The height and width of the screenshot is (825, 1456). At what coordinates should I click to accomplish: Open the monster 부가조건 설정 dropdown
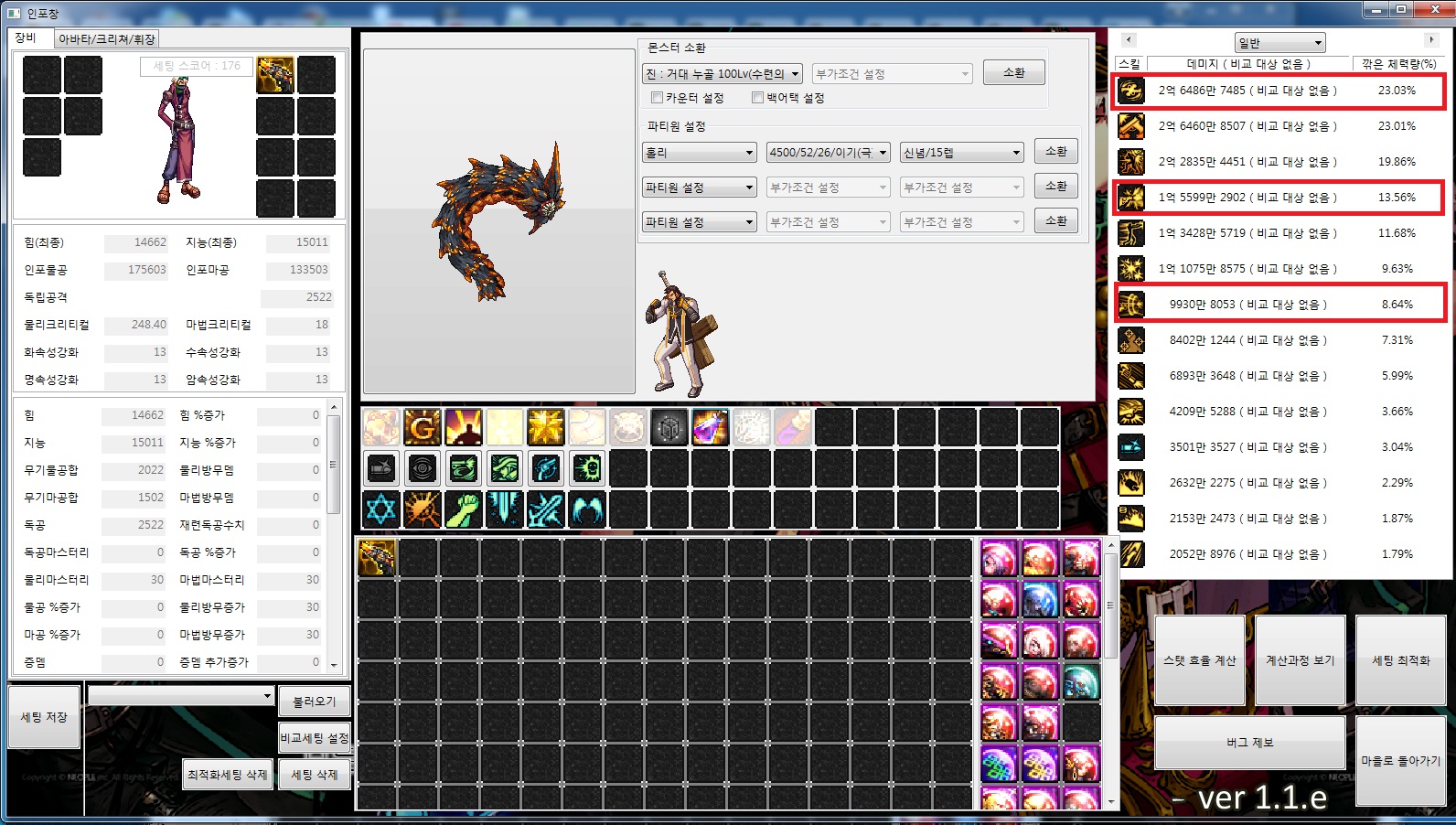[892, 74]
